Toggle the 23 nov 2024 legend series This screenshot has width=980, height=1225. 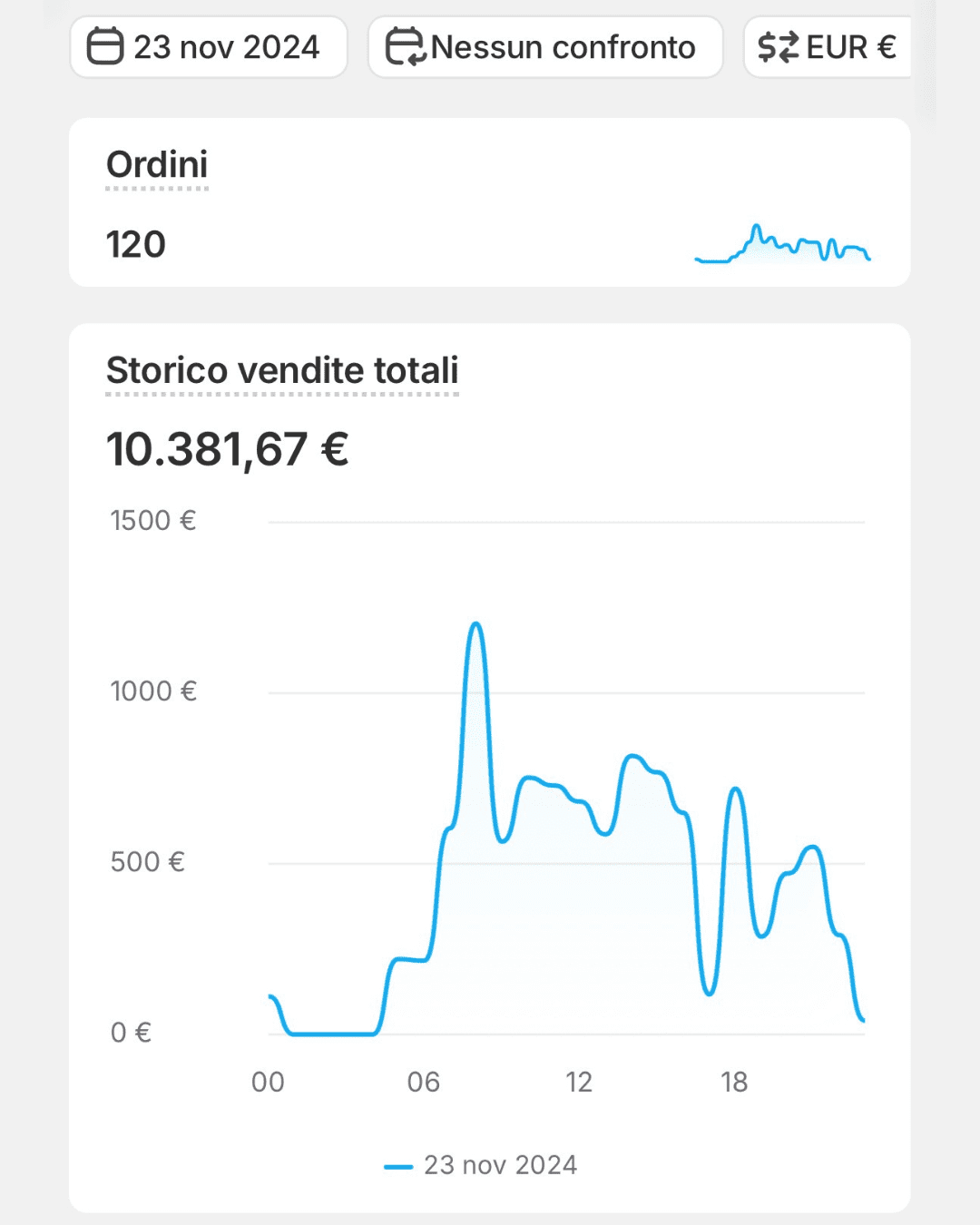pyautogui.click(x=500, y=1165)
